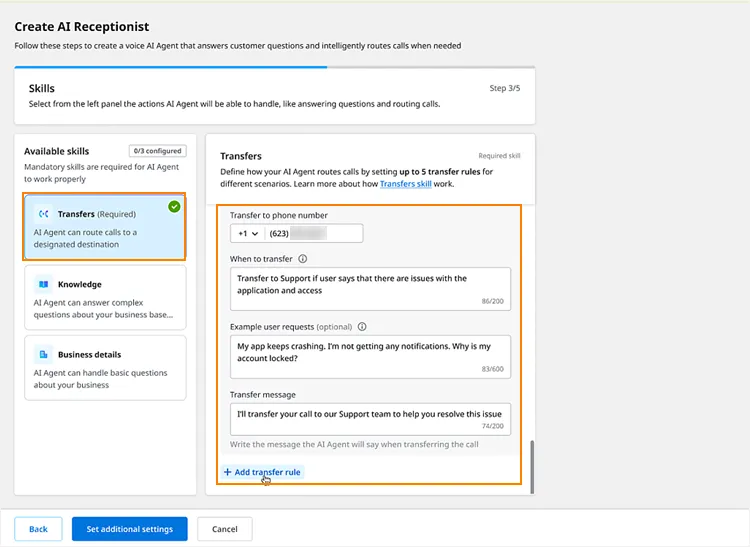Open the Transfers skill link
The width and height of the screenshot is (750, 547).
[405, 184]
